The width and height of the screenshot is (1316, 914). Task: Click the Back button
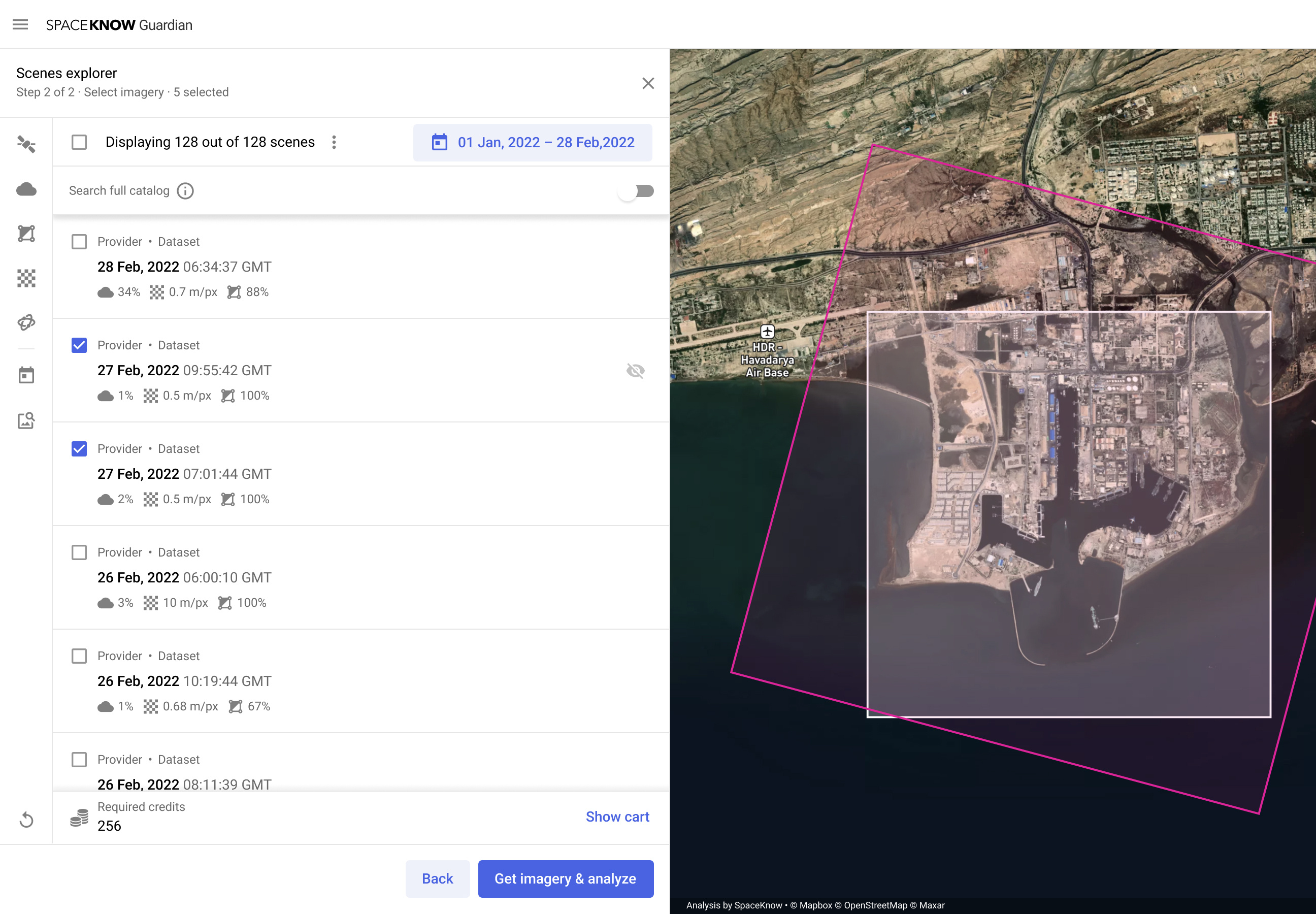tap(438, 879)
